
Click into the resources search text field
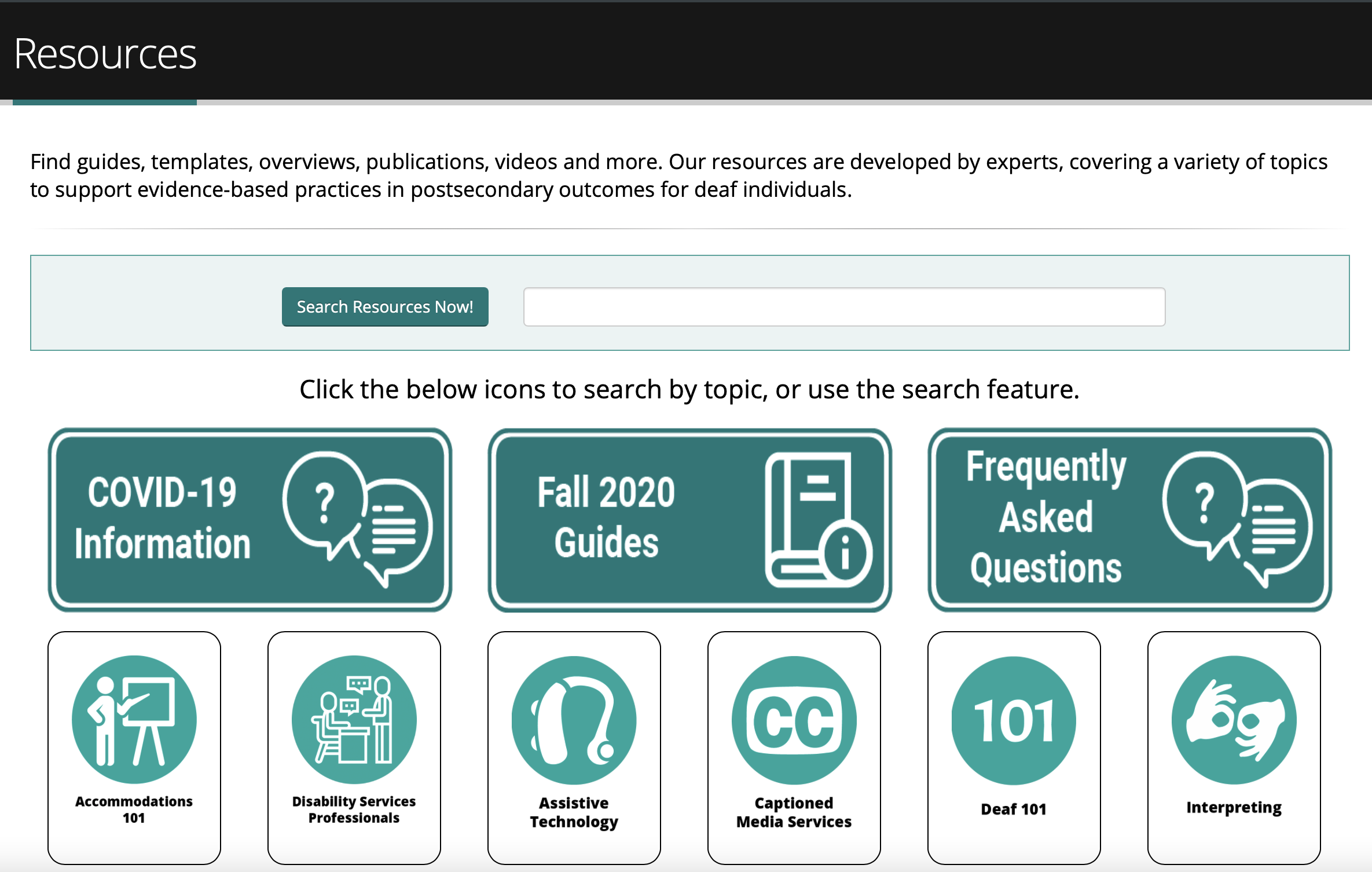point(844,307)
